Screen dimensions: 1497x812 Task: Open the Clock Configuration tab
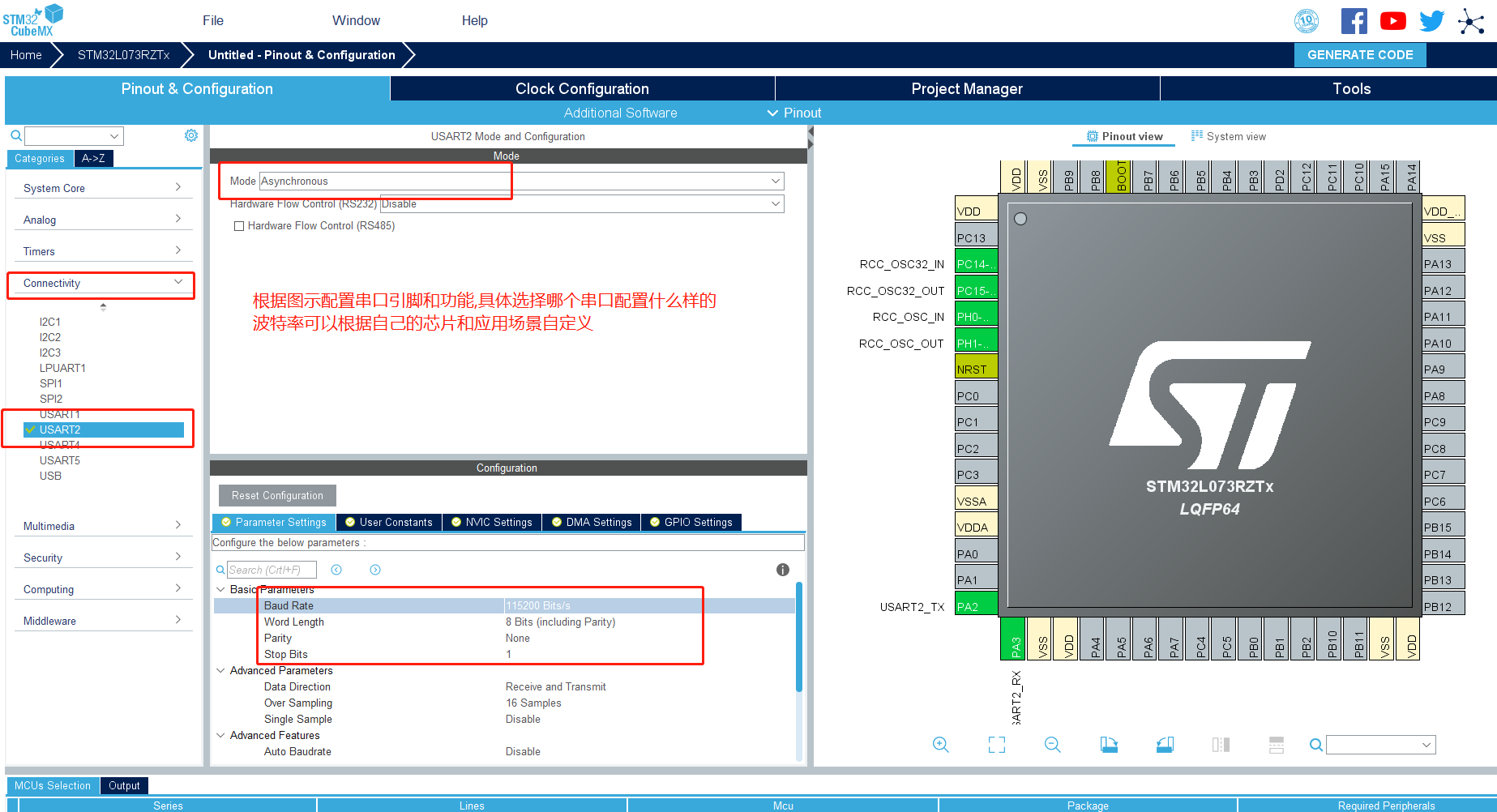pyautogui.click(x=582, y=88)
